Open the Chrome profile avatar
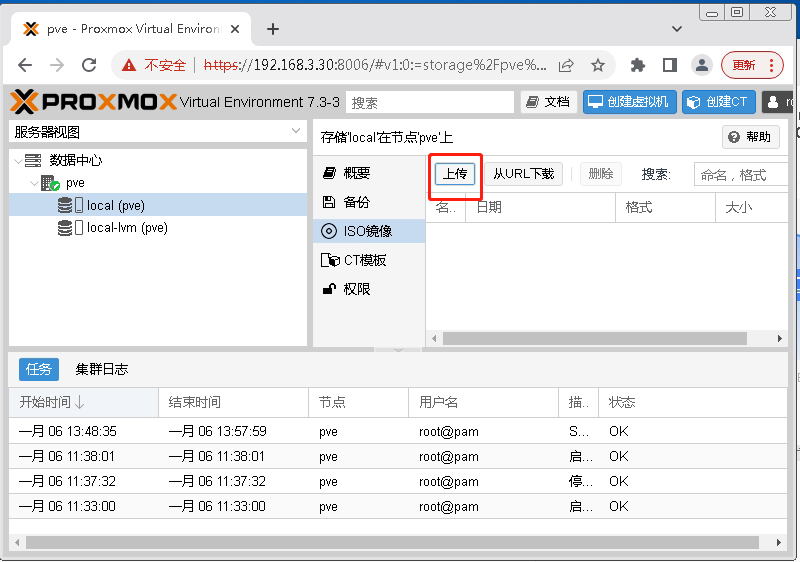 coord(702,65)
